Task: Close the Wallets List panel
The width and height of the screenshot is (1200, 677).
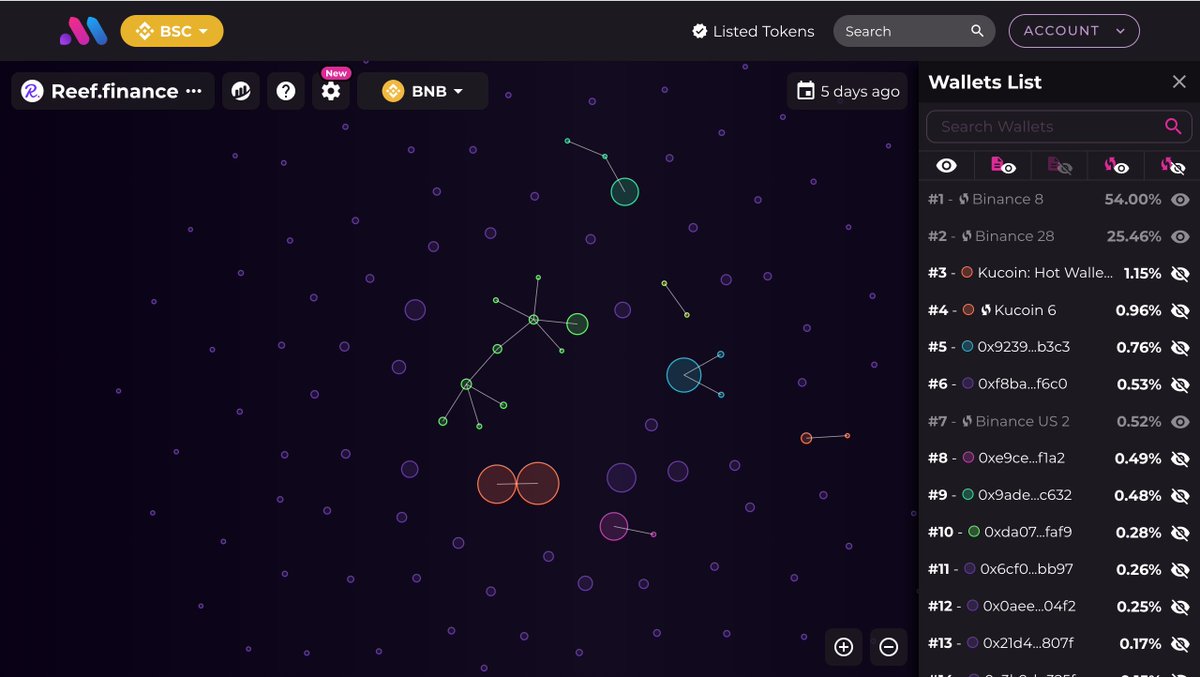Action: click(1179, 82)
